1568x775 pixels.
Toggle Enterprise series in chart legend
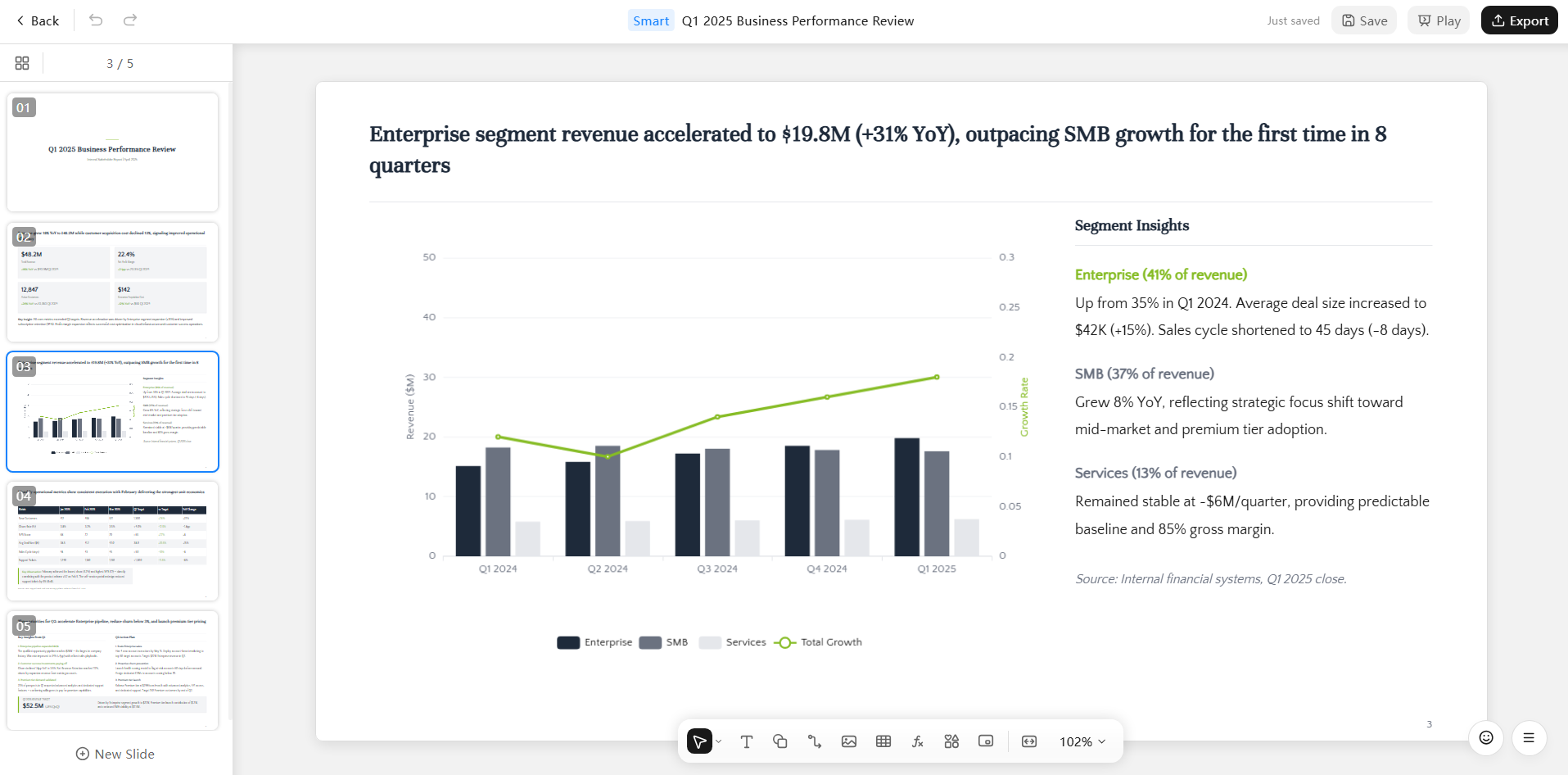click(595, 642)
